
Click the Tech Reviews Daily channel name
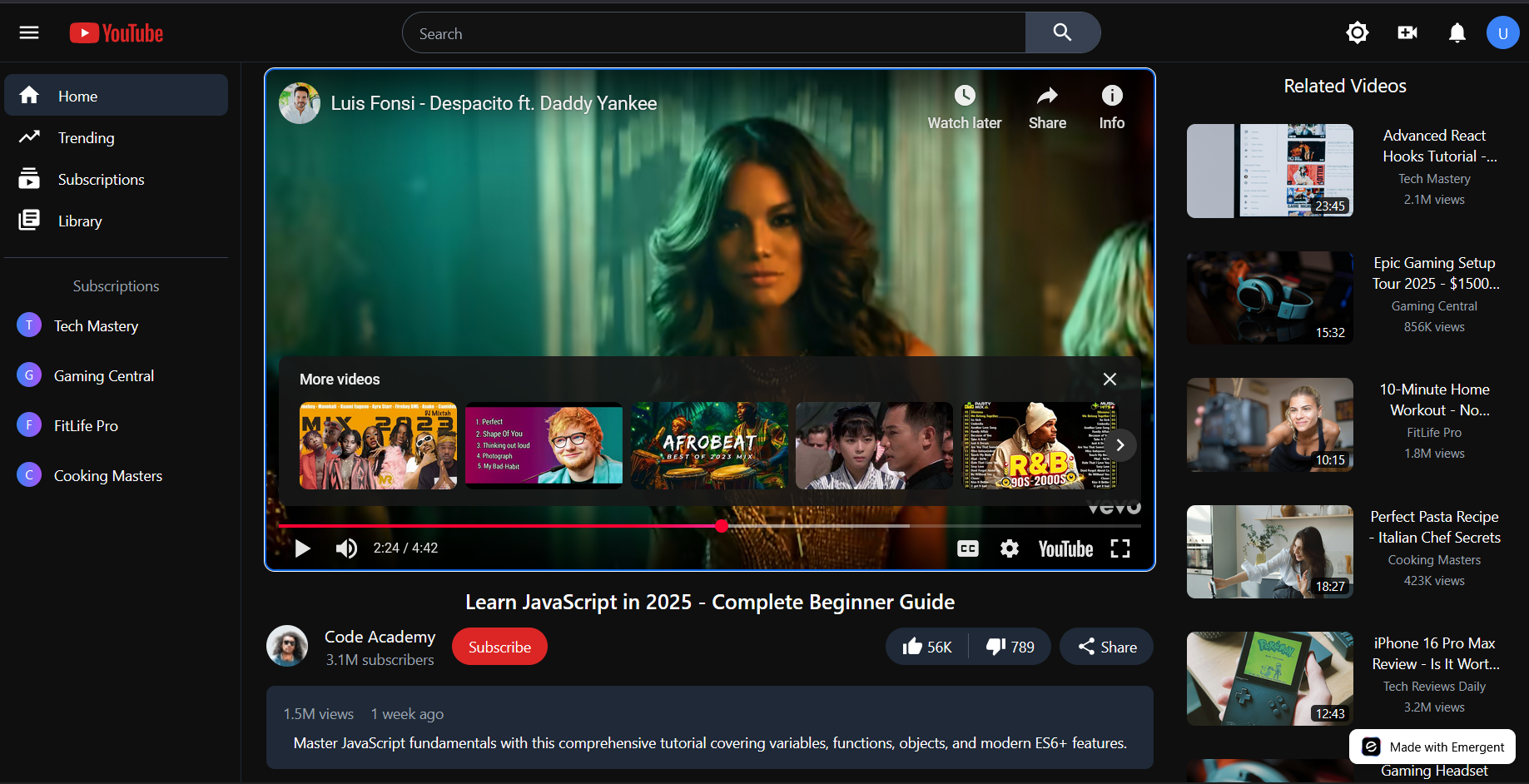(1435, 687)
